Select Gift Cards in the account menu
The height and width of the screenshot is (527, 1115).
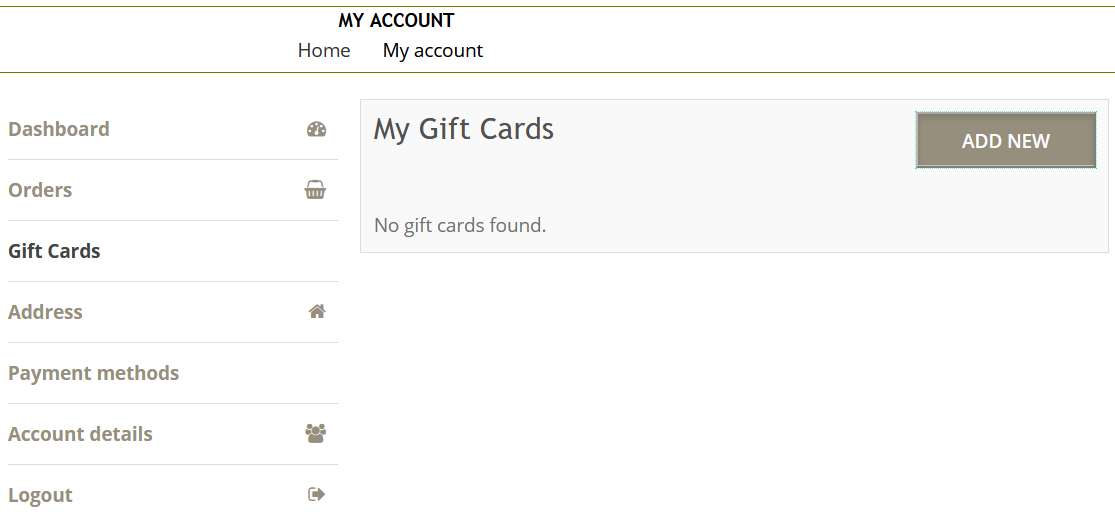(54, 251)
